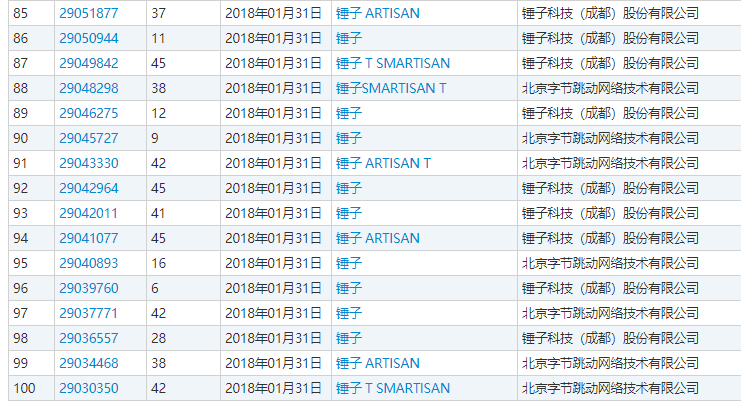Click trademark name 锤子 in row 95
Image resolution: width=741 pixels, height=409 pixels.
pyautogui.click(x=349, y=263)
